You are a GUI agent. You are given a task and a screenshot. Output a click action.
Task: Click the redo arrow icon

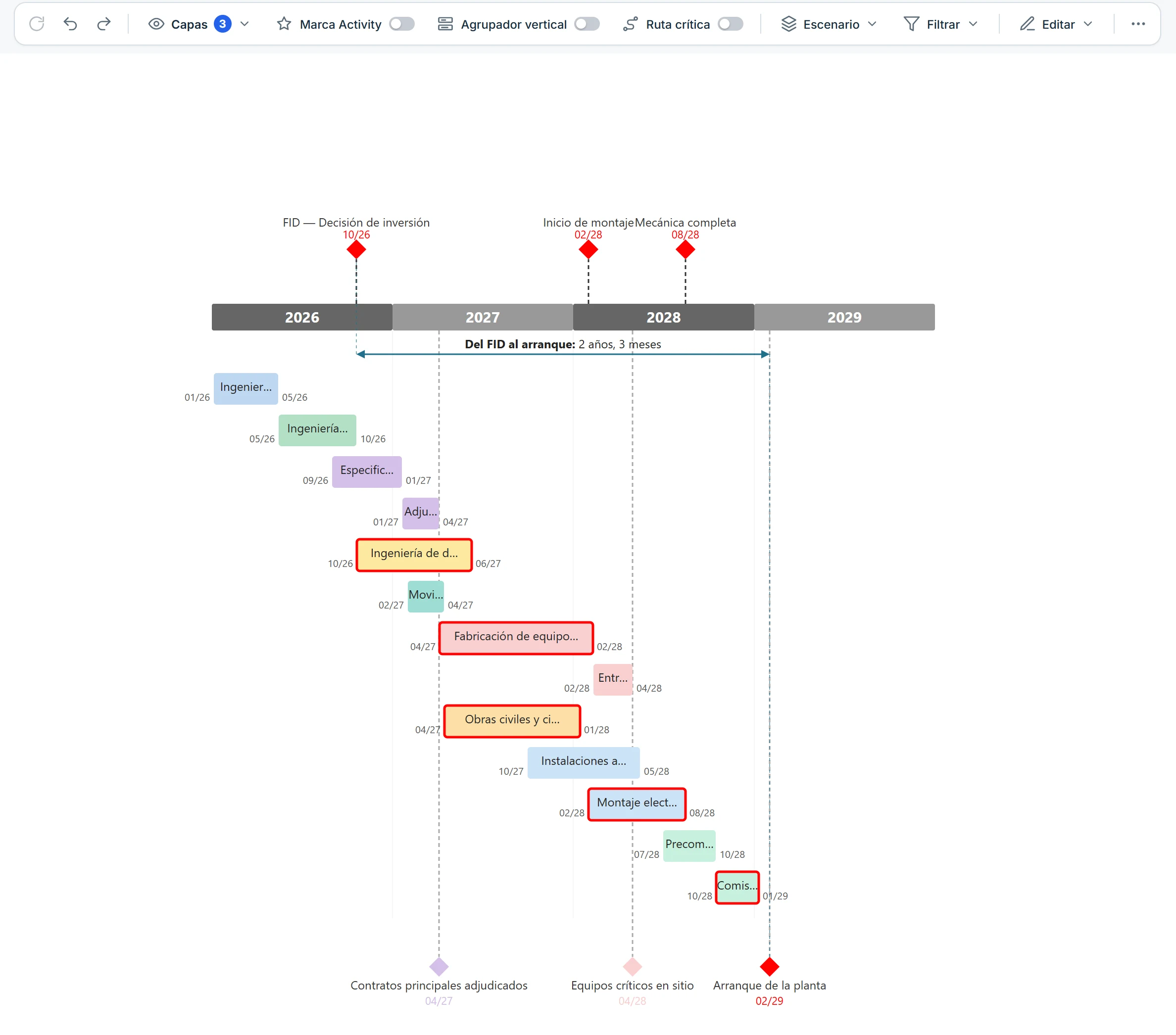(103, 24)
